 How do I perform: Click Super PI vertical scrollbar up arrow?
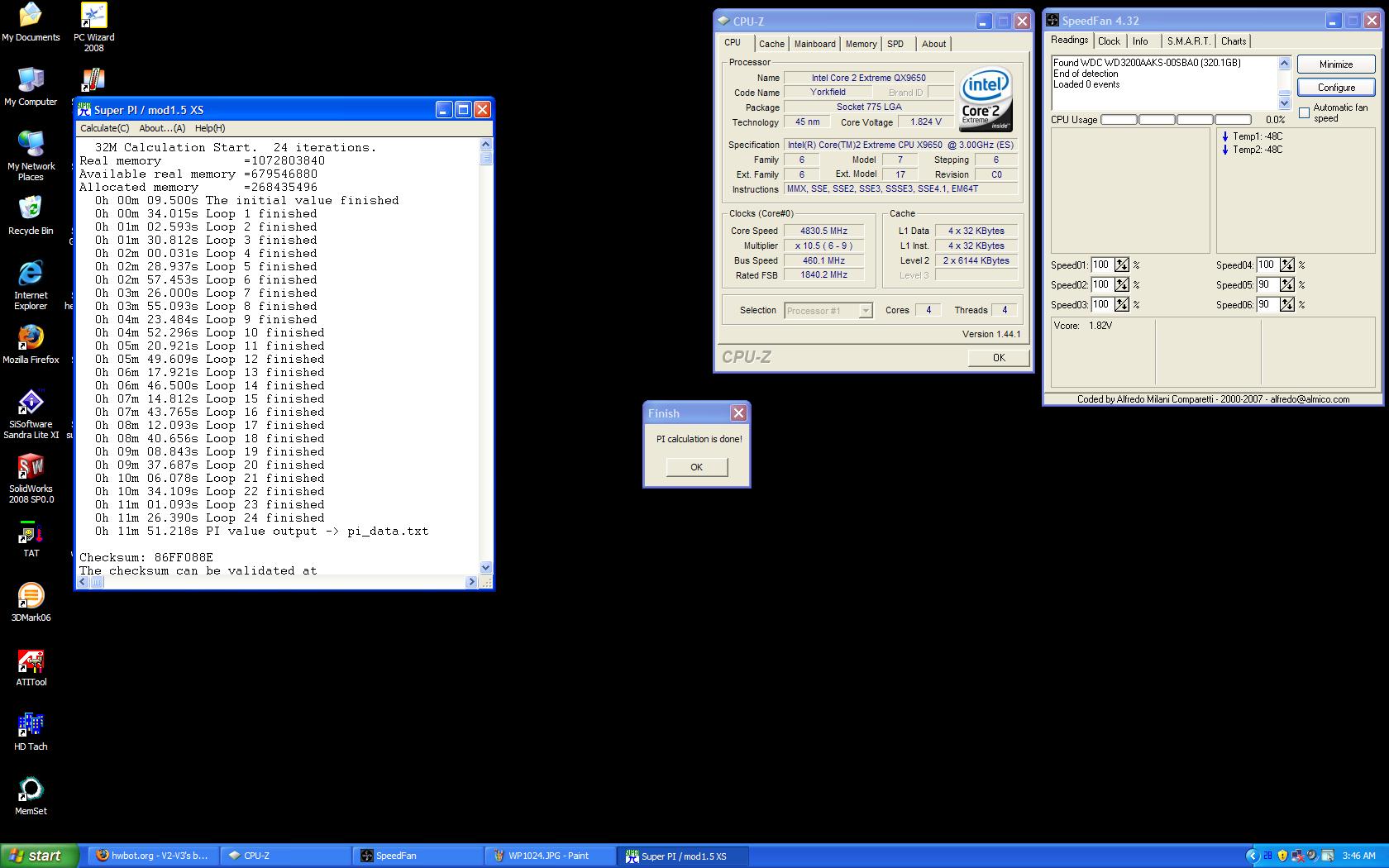coord(485,145)
